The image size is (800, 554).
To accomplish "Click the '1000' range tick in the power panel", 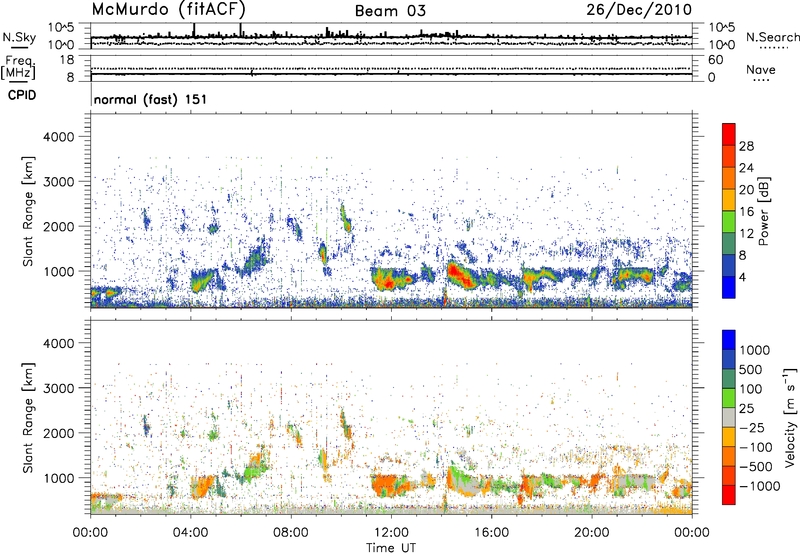I will (x=59, y=271).
